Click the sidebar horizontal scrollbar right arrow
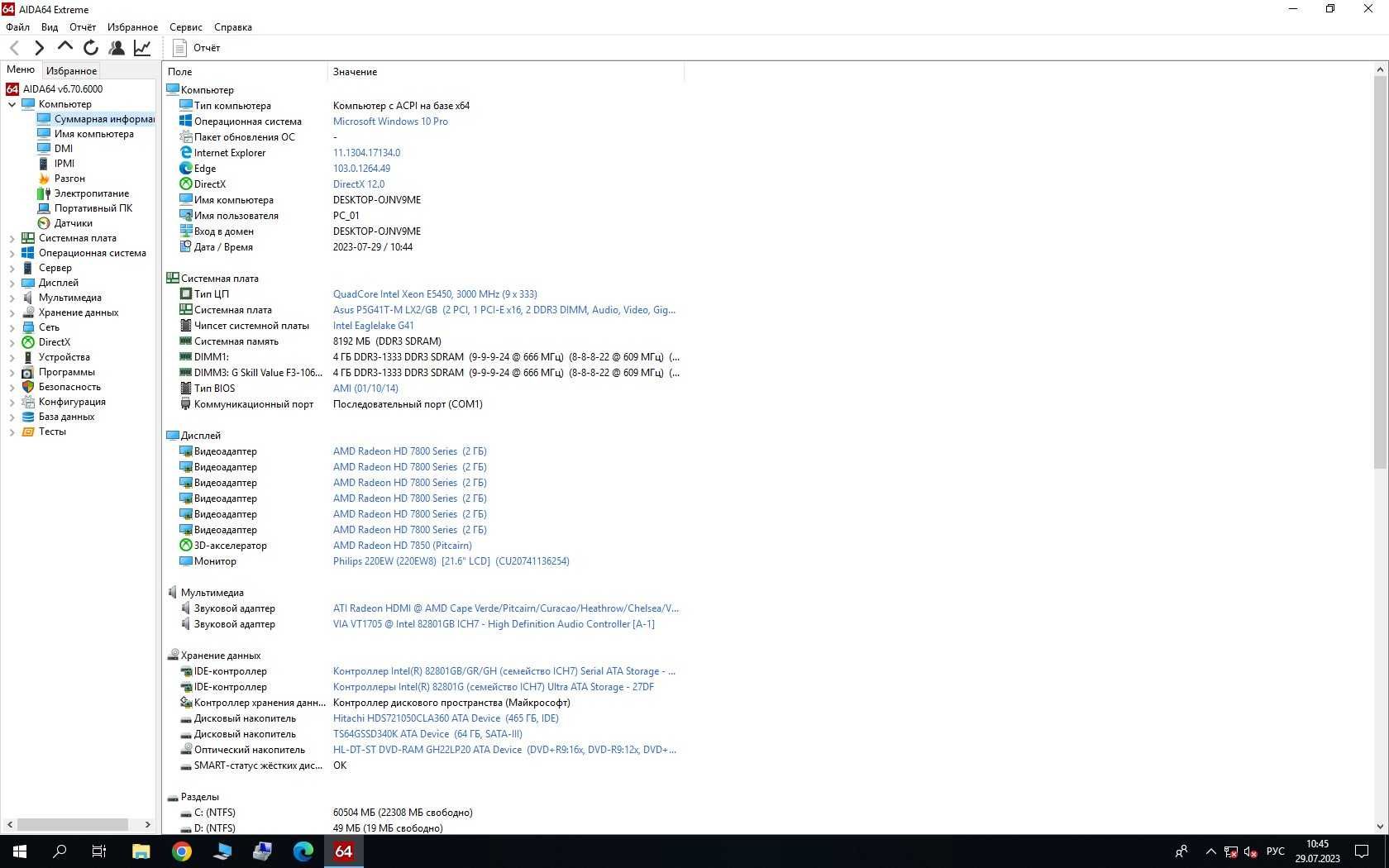 click(148, 824)
